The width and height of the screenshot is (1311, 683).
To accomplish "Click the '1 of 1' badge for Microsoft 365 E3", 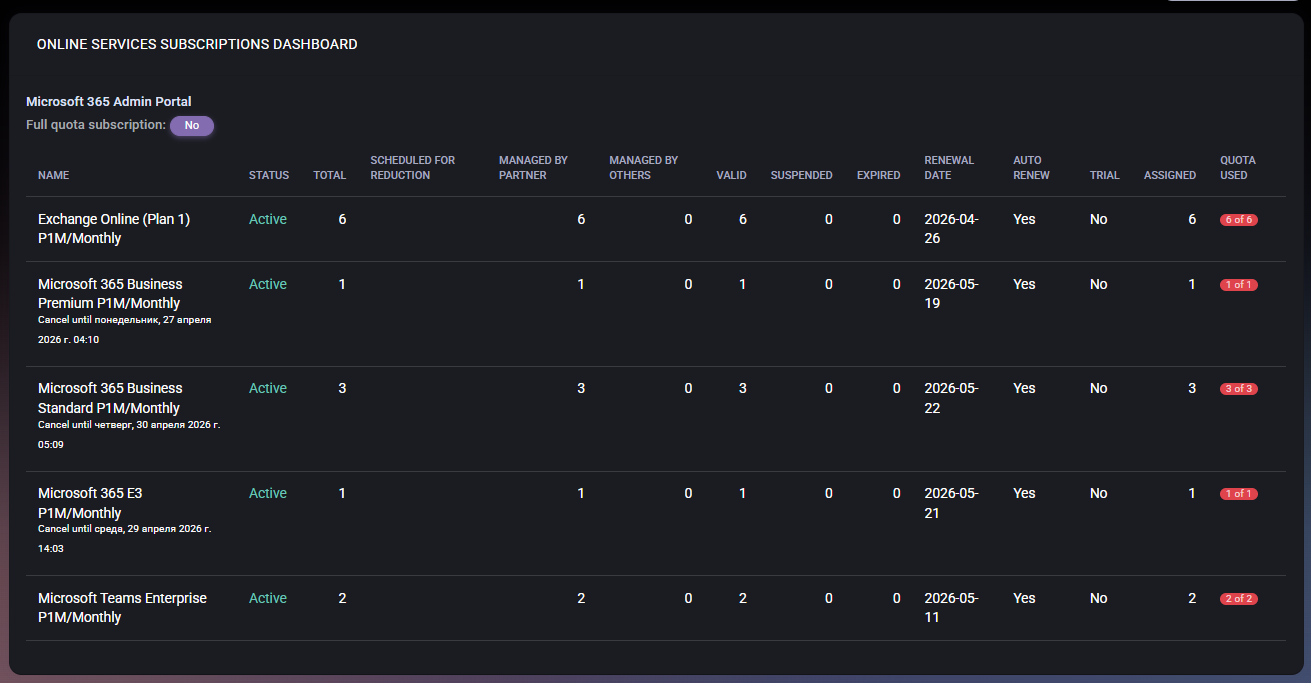I will click(x=1238, y=493).
